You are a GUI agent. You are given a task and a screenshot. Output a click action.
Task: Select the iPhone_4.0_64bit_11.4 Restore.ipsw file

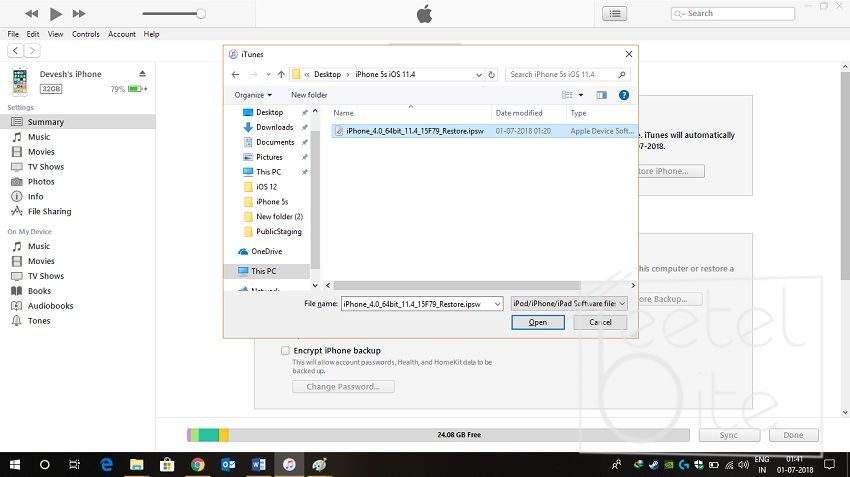413,131
